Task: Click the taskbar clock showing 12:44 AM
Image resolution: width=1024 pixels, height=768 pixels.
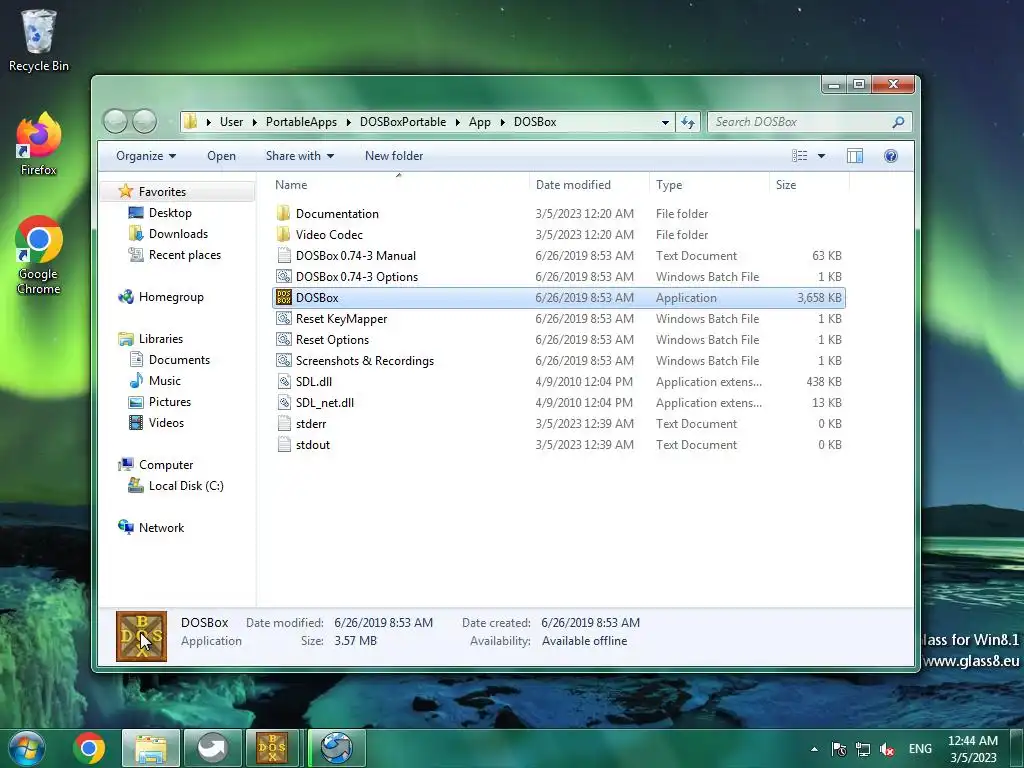Action: pos(973,749)
